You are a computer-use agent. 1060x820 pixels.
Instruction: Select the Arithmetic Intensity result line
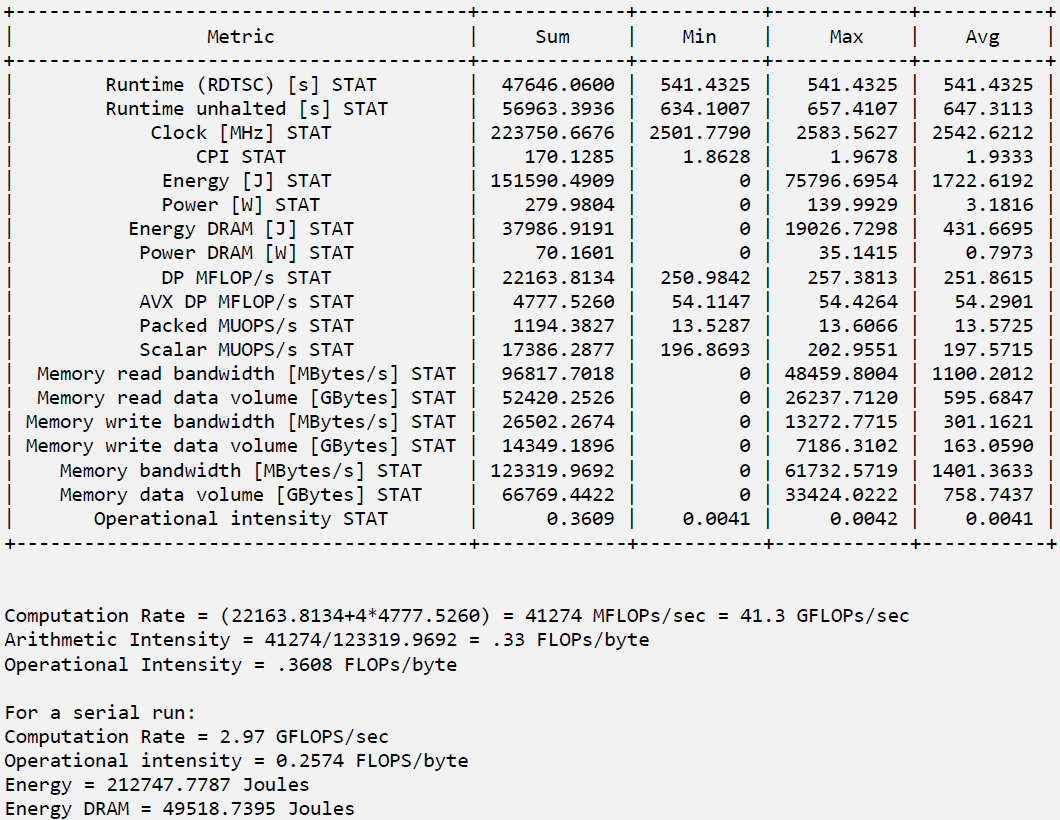pos(326,640)
